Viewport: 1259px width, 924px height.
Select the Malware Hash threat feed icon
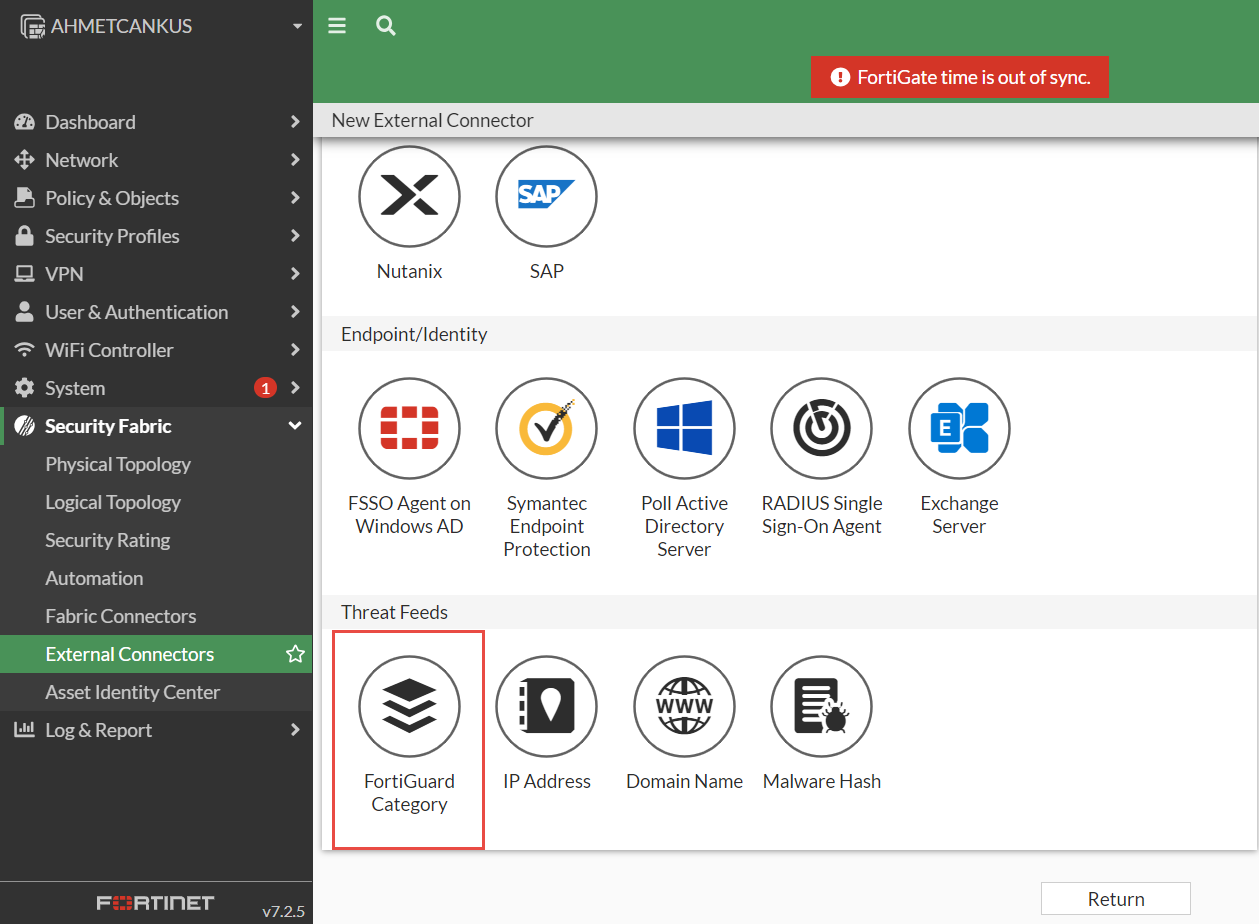[821, 706]
